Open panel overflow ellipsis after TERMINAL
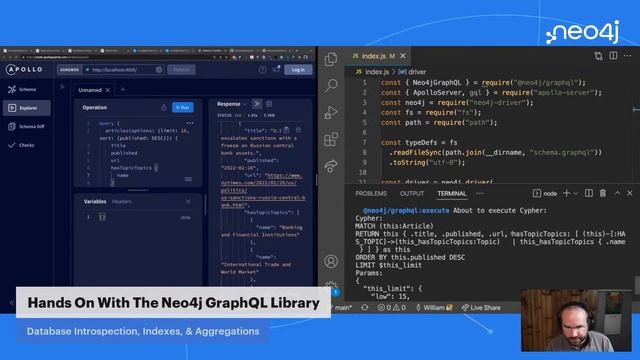The image size is (640, 360). [x=480, y=193]
